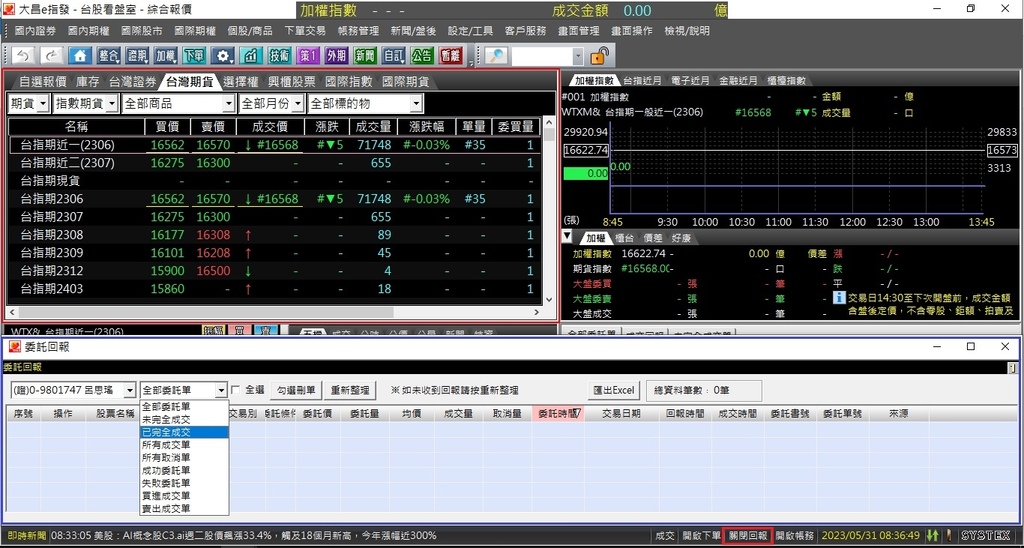The width and height of the screenshot is (1024, 548).
Task: Click the redo forward arrow toolbar icon
Action: 52,56
